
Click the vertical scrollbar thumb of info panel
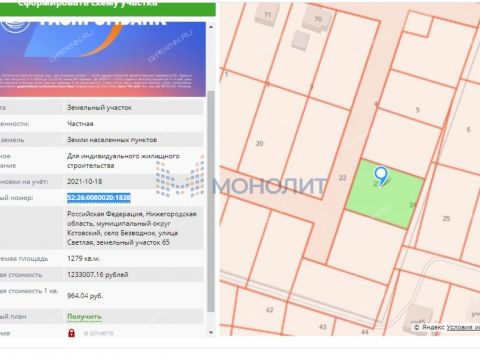pos(211,201)
